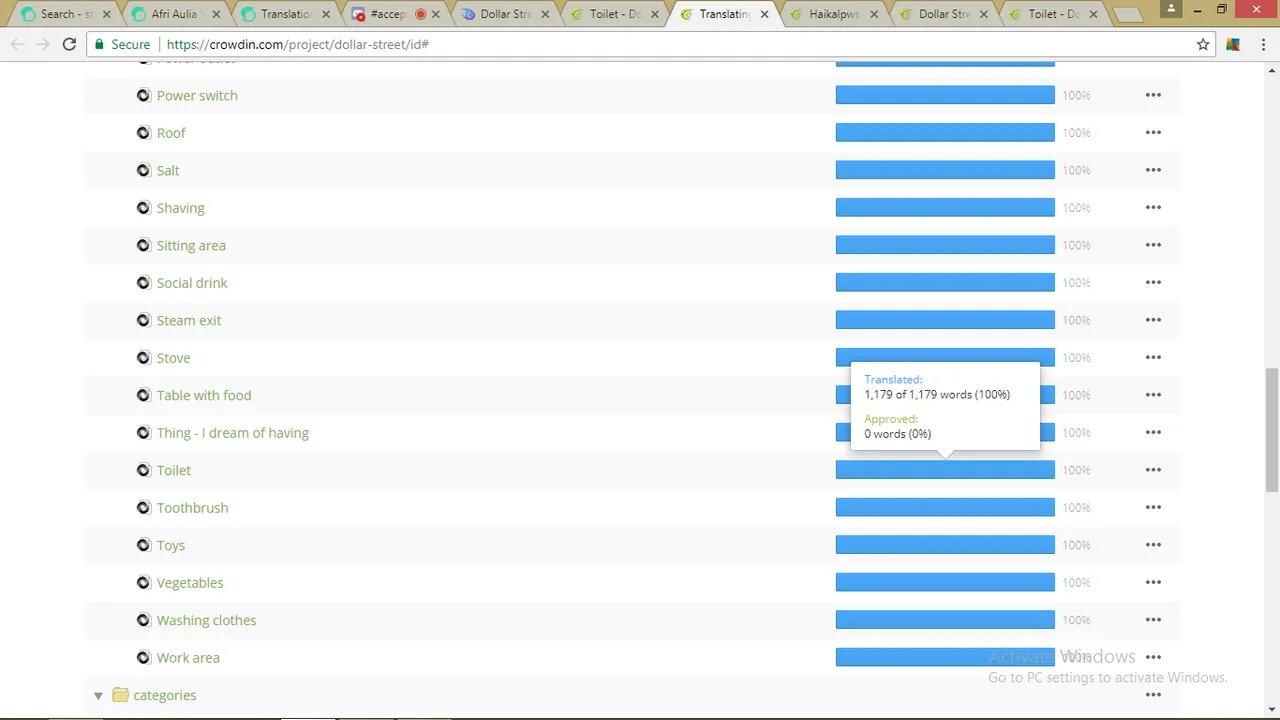
Task: View site security info via Secure padlock
Action: click(121, 44)
